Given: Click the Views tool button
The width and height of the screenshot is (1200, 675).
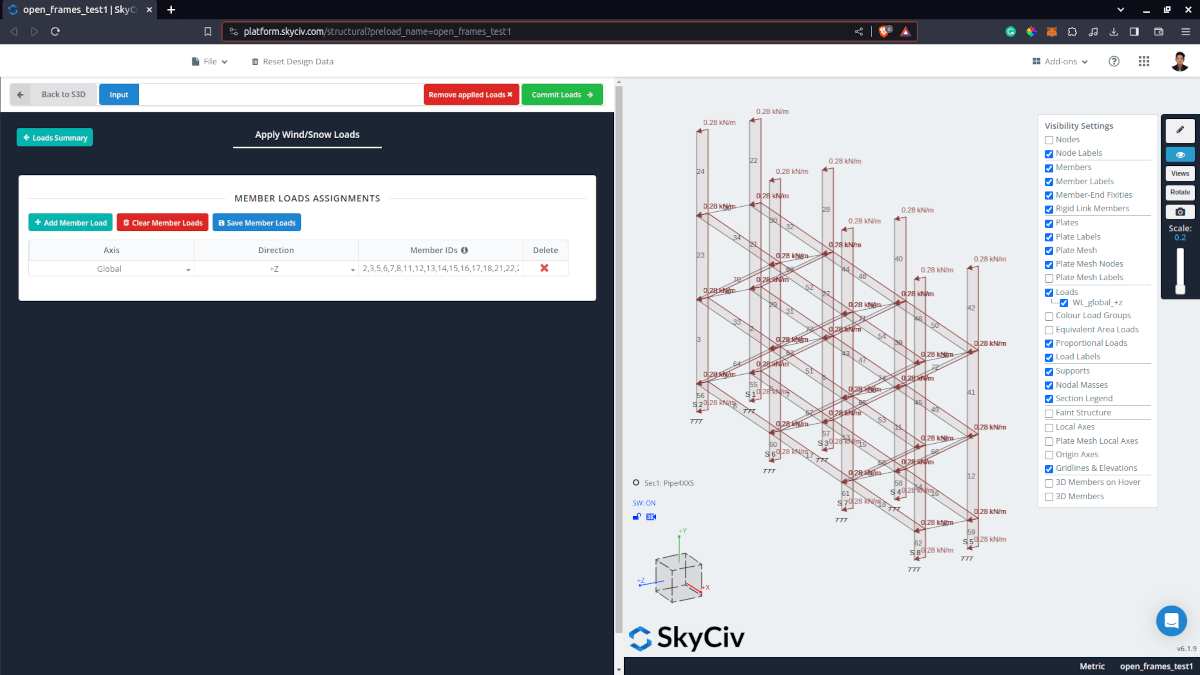Looking at the screenshot, I should 1179,173.
